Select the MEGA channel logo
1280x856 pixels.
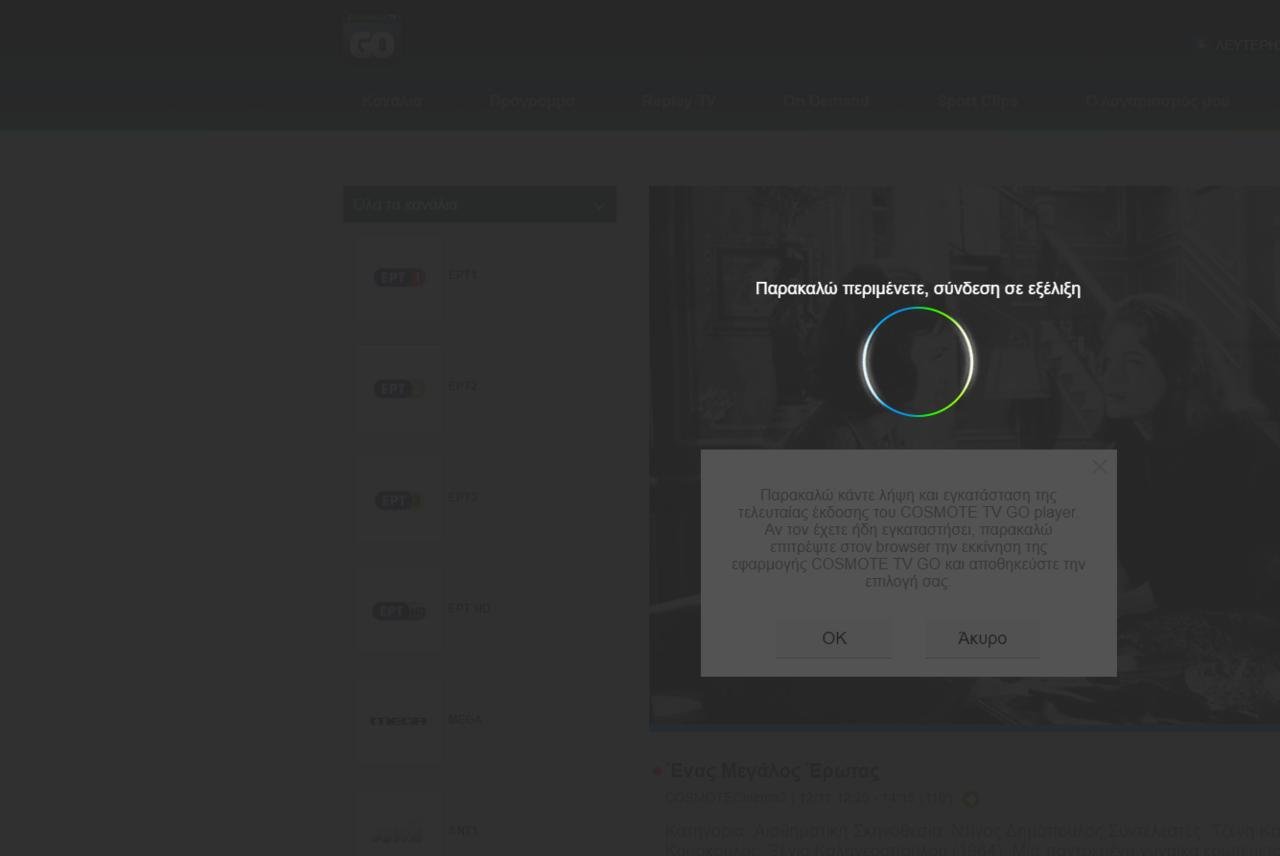(x=399, y=721)
